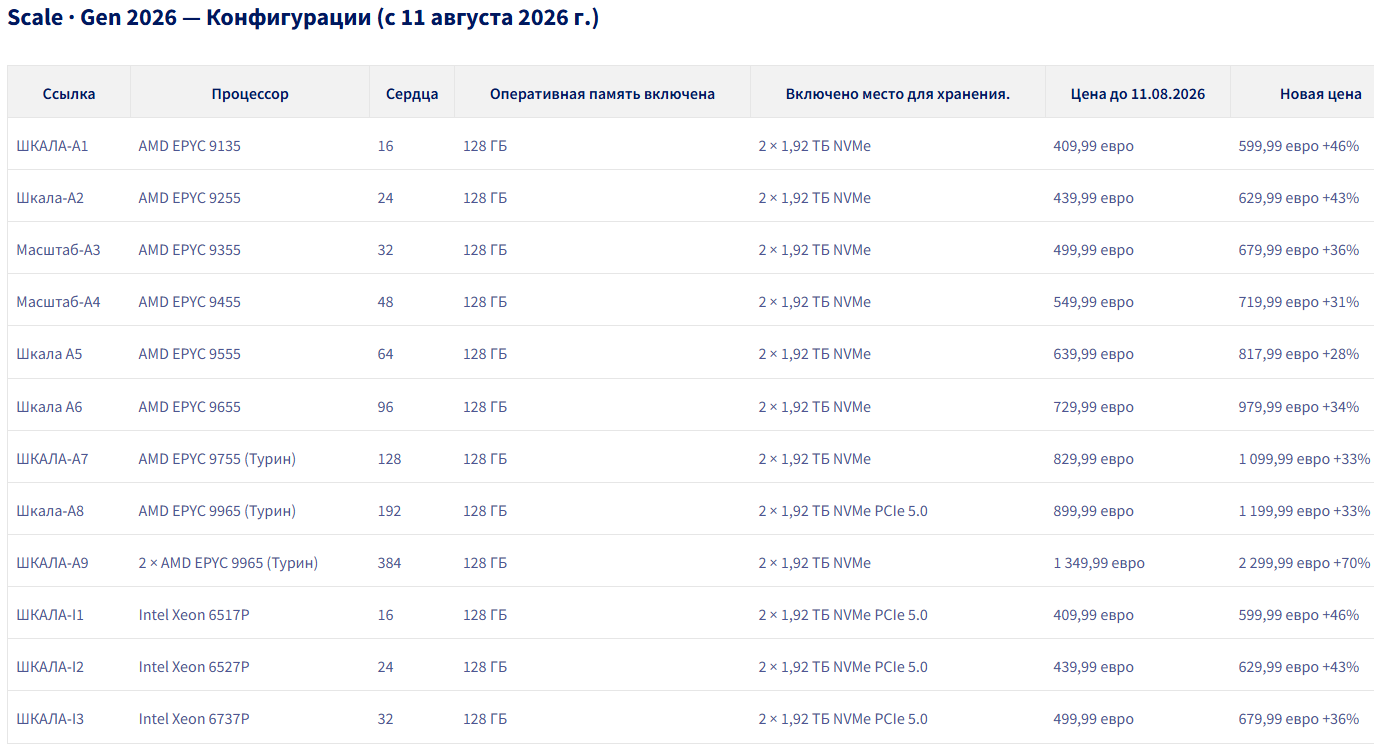Select the NVMe PCIe 5.0 storage cell for ШКАЛА-I2
The height and width of the screenshot is (750, 1374).
point(843,667)
